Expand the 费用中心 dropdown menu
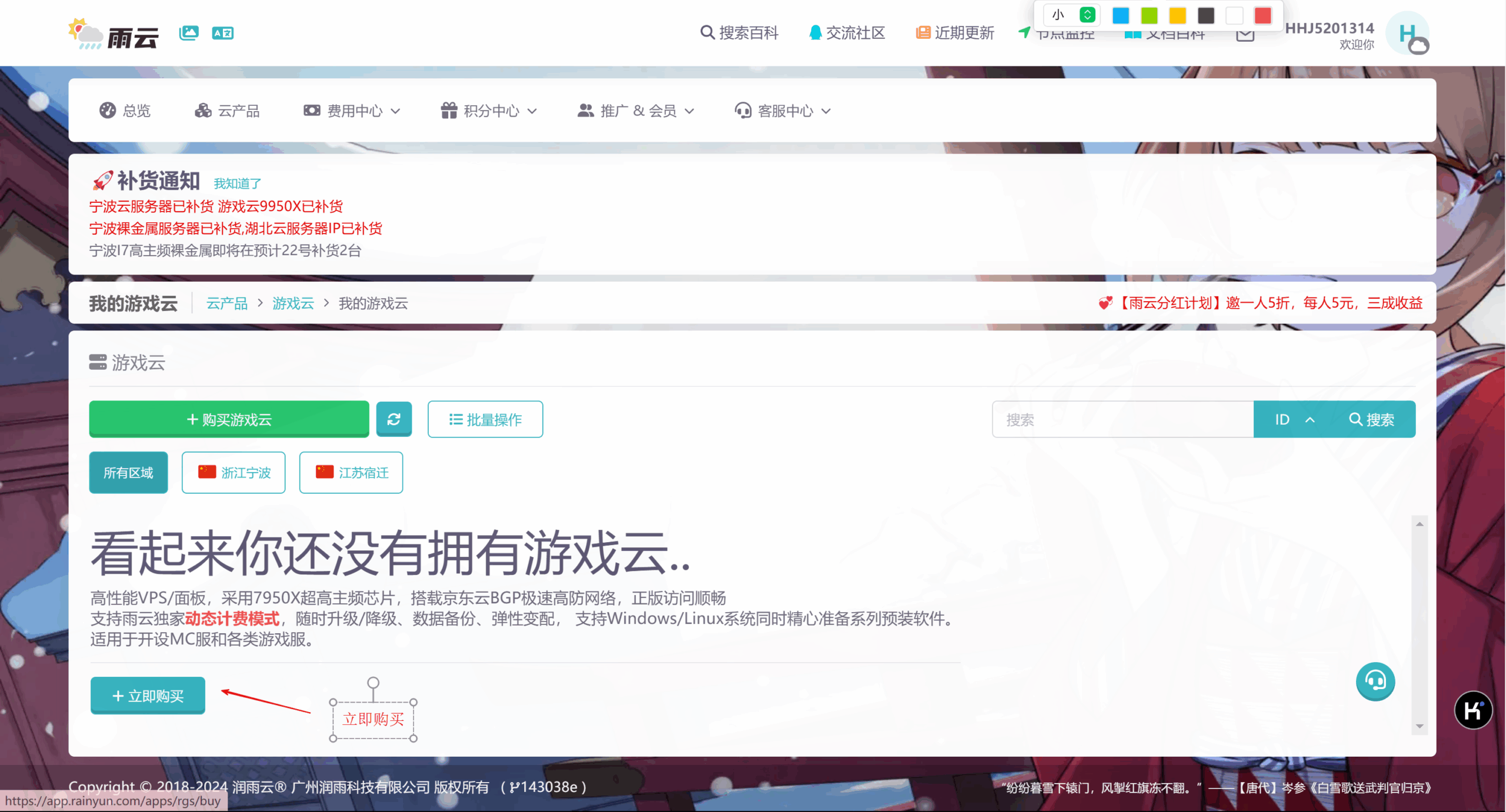This screenshot has height=812, width=1506. [x=352, y=111]
